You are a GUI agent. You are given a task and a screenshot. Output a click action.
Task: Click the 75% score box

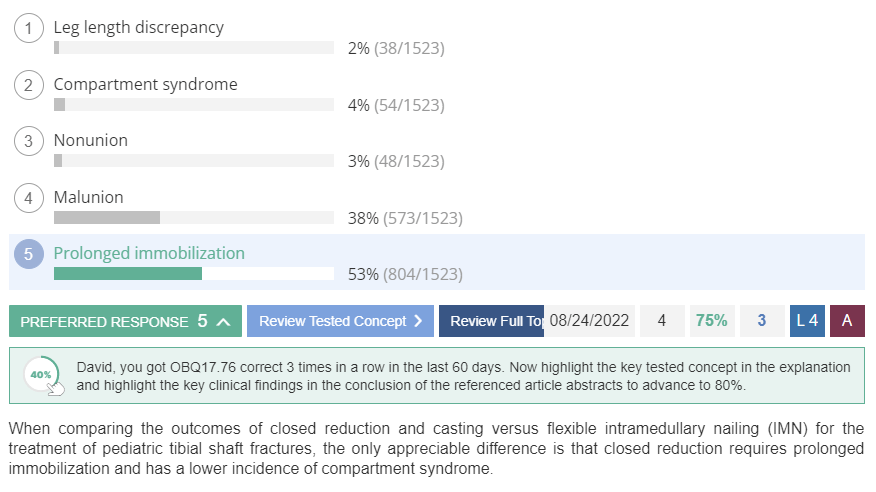coord(712,321)
